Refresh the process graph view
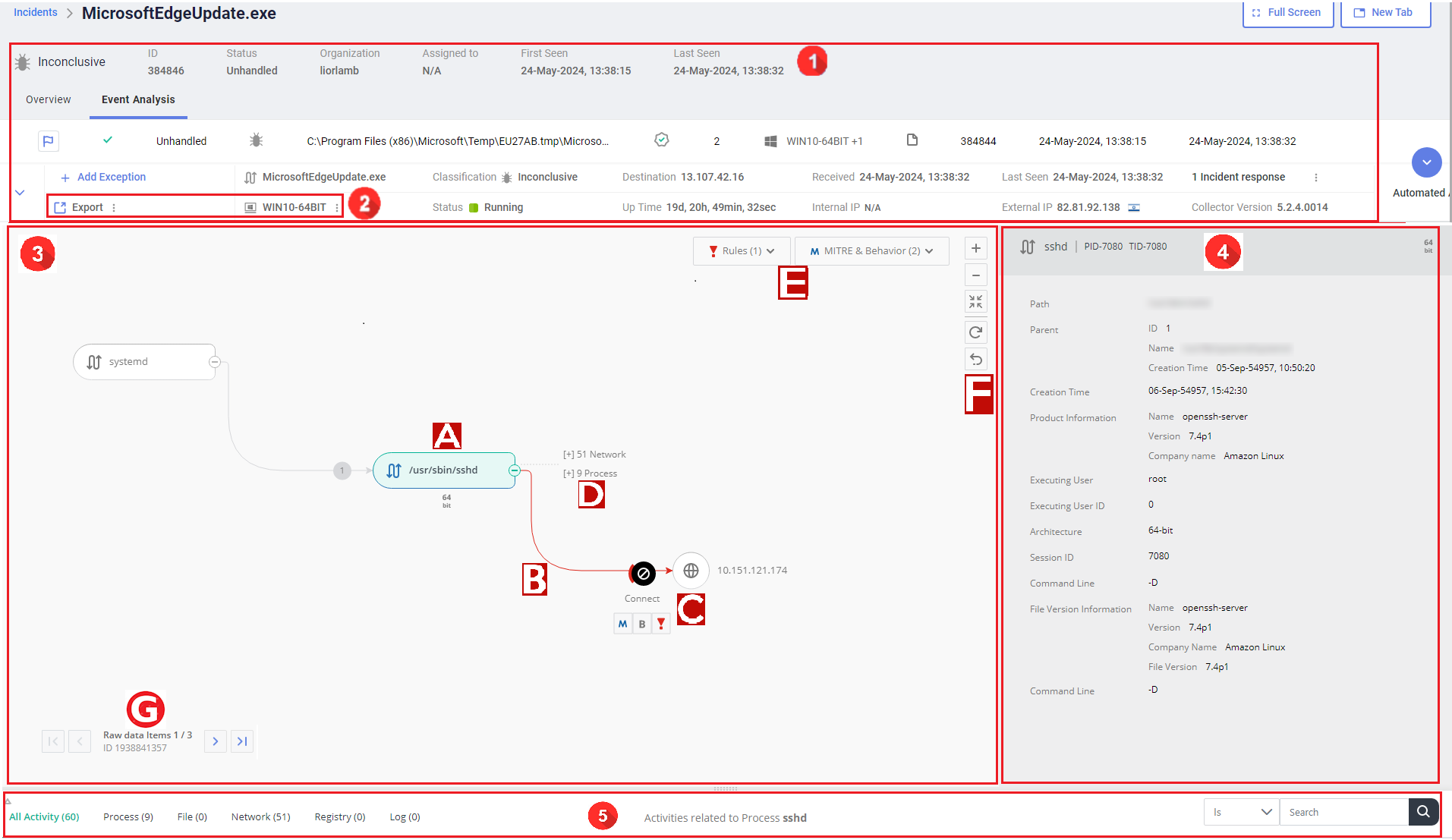Viewport: 1452px width, 840px height. tap(976, 332)
